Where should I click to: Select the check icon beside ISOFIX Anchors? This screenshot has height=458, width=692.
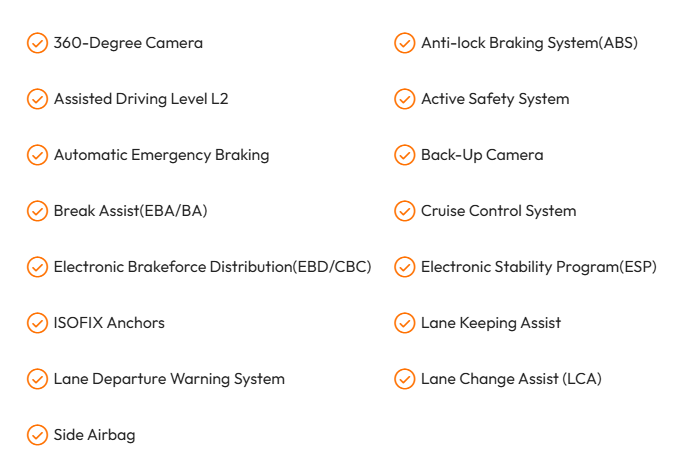[x=37, y=323]
